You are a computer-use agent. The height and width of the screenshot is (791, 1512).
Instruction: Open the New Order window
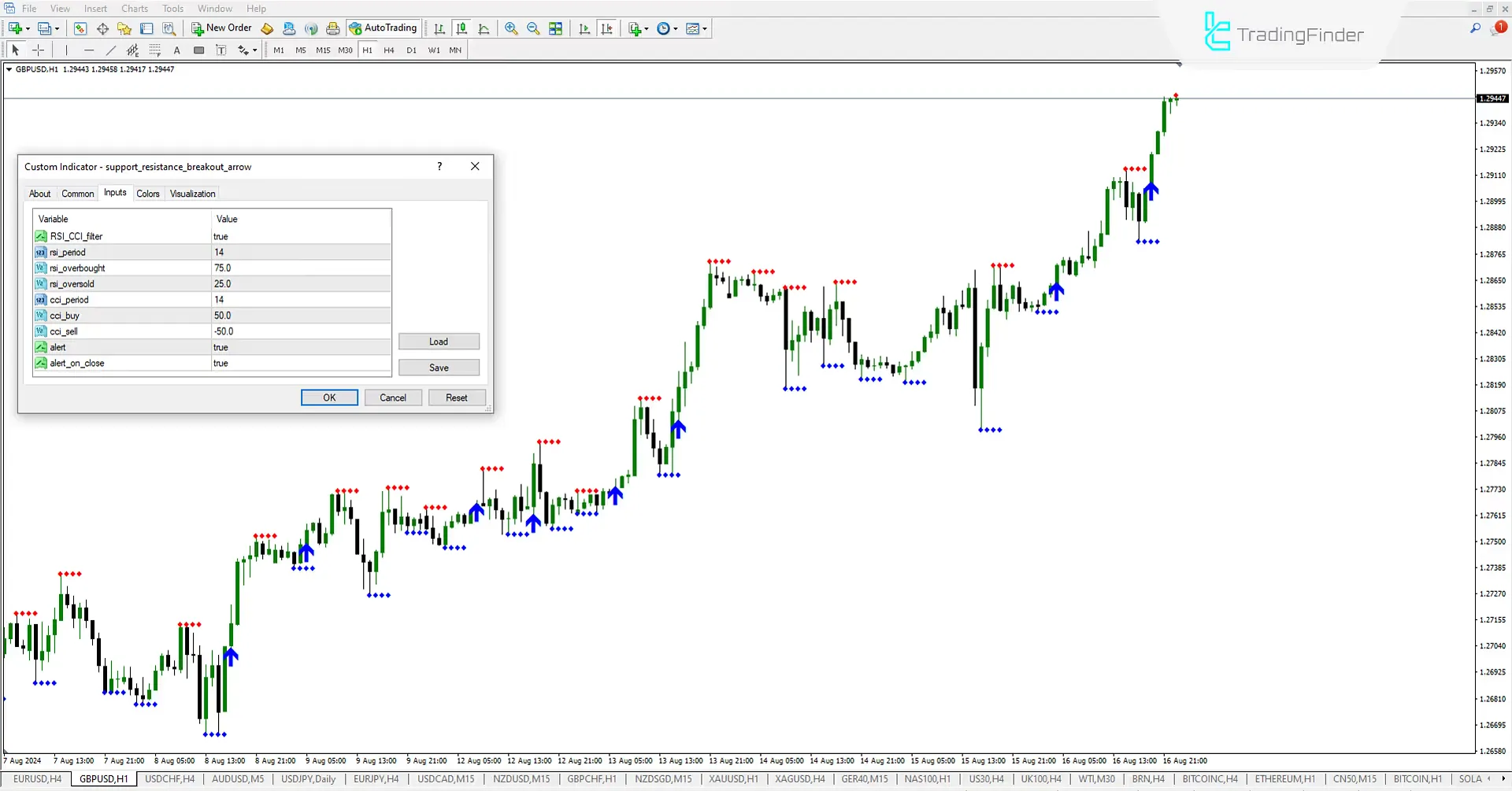coord(220,28)
